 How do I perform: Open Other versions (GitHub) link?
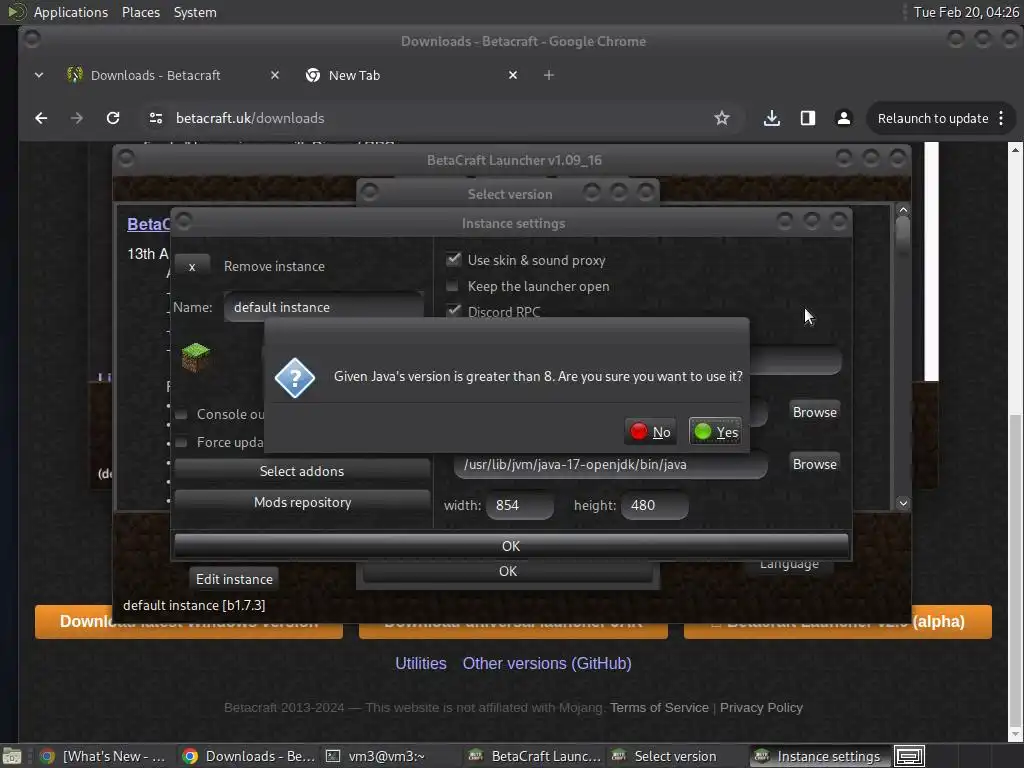[x=547, y=664]
